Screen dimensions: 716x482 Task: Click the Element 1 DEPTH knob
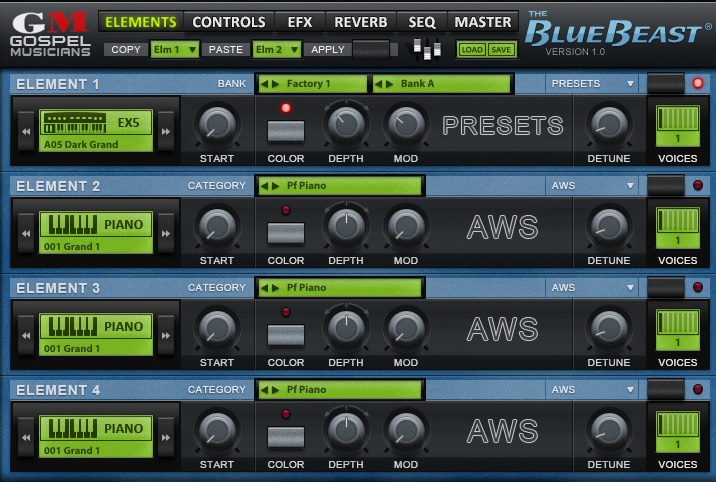pos(346,123)
